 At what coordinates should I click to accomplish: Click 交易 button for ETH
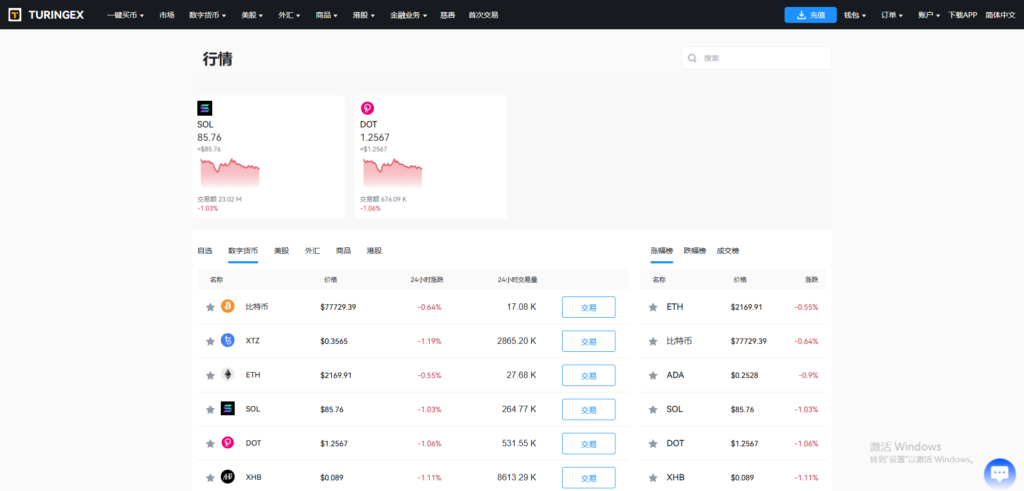tap(588, 375)
